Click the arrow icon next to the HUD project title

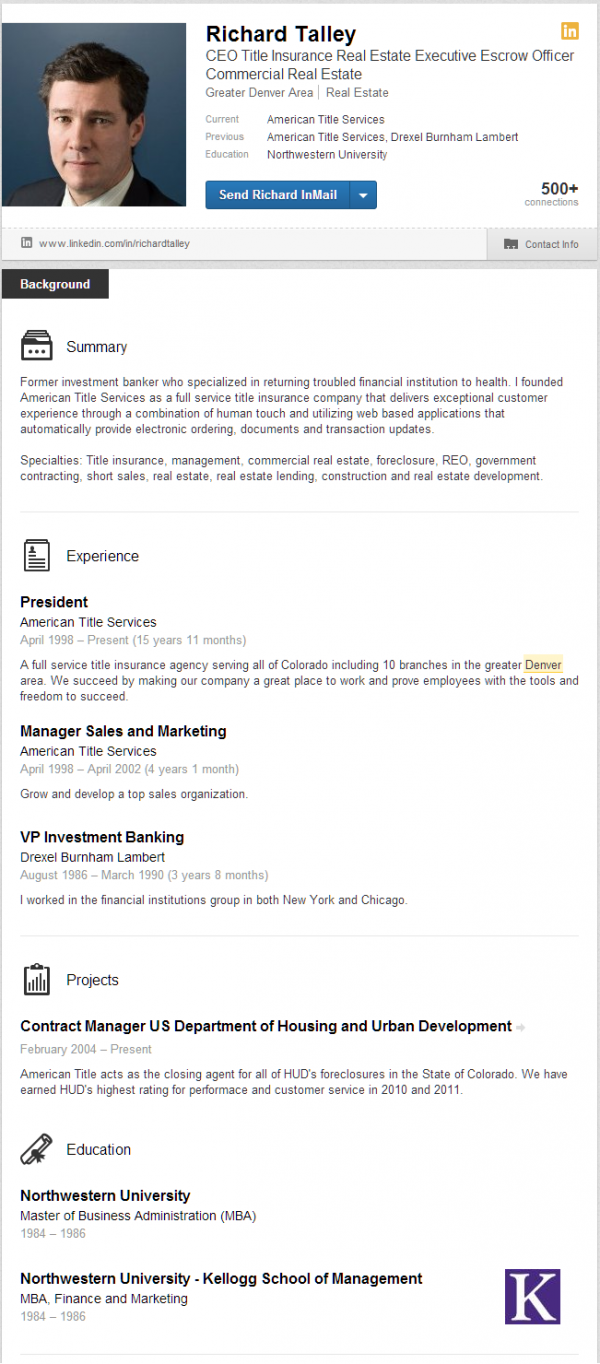coord(522,1027)
